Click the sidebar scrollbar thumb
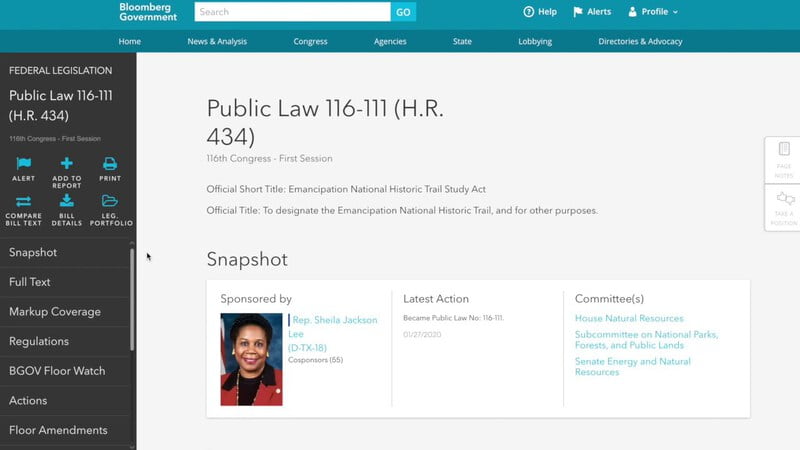800x450 pixels. coord(132,299)
